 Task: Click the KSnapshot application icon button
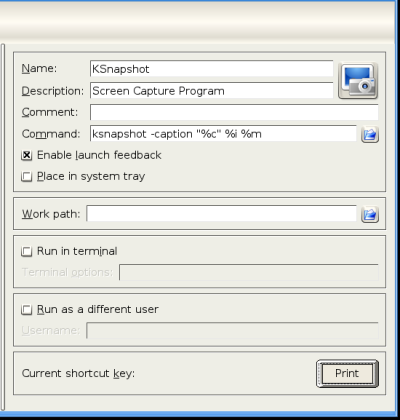(x=358, y=81)
